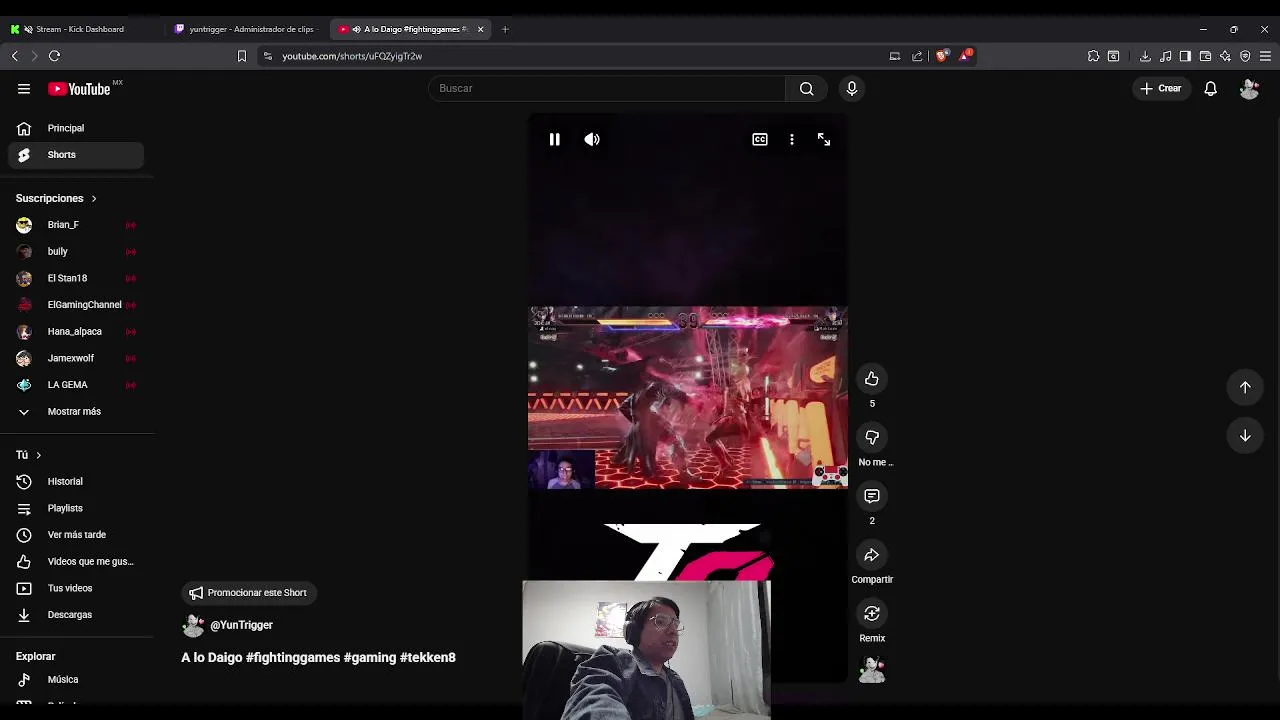
Task: Open the three-dot more options on player
Action: click(x=792, y=140)
